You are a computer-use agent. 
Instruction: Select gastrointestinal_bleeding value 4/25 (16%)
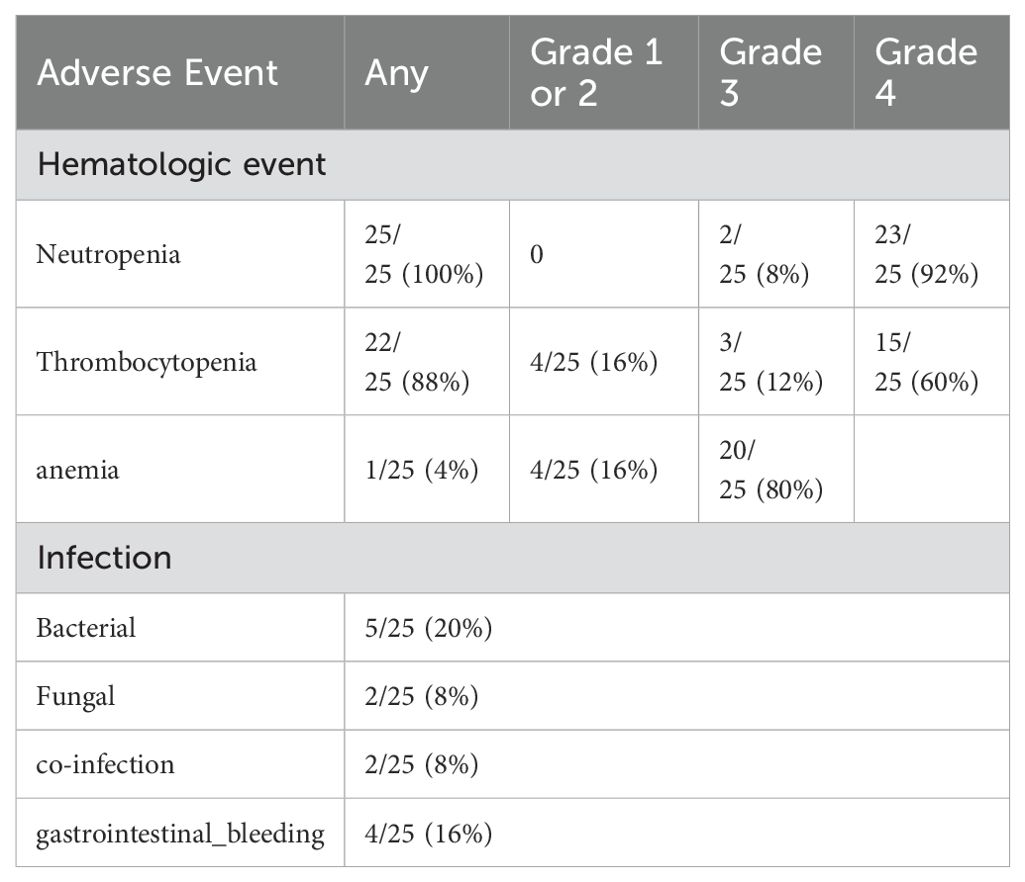(428, 833)
